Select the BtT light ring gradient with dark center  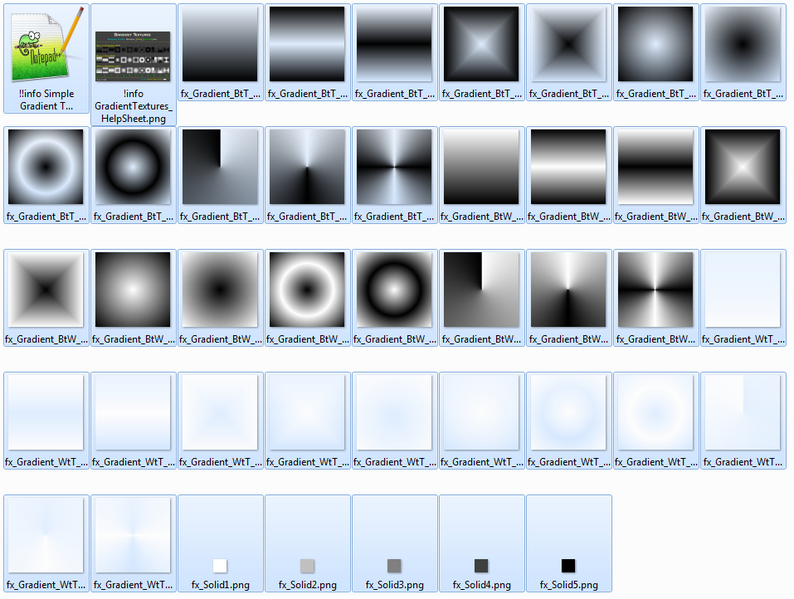tap(46, 175)
